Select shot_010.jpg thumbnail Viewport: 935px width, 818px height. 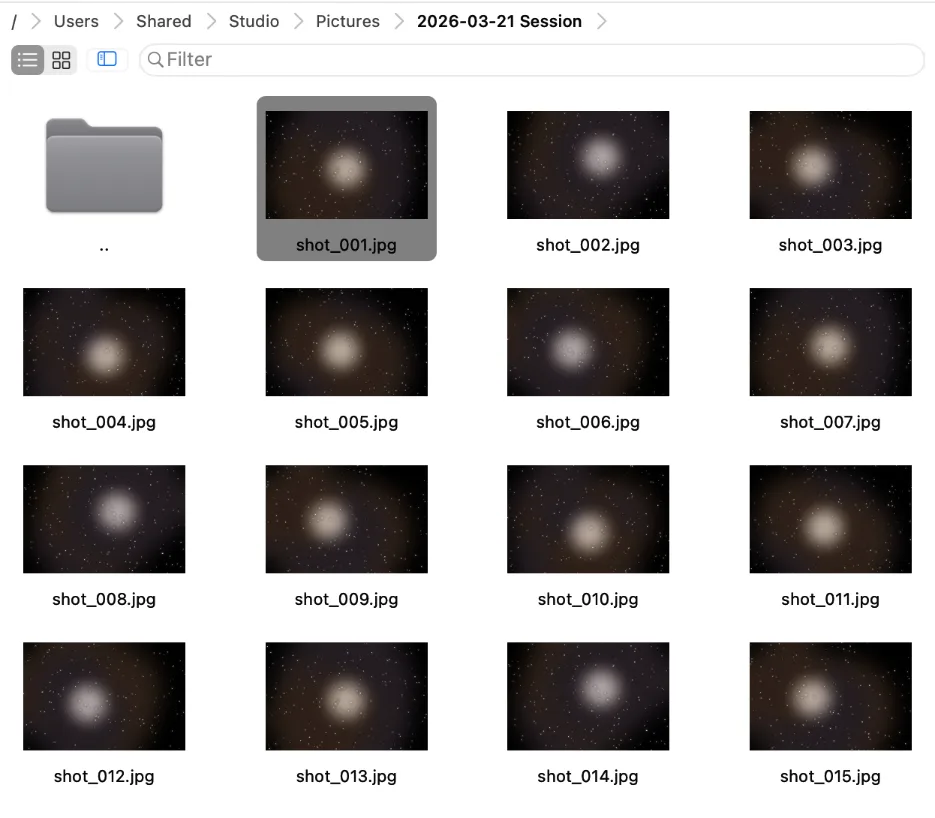(x=588, y=519)
